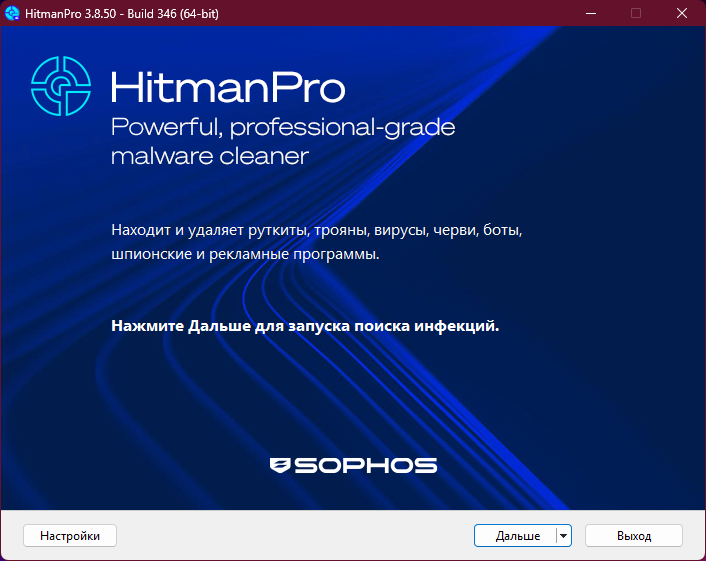The width and height of the screenshot is (706, 561).
Task: Click the text "Нажмите Дальше для запуска поиска инфекций."
Action: (305, 326)
